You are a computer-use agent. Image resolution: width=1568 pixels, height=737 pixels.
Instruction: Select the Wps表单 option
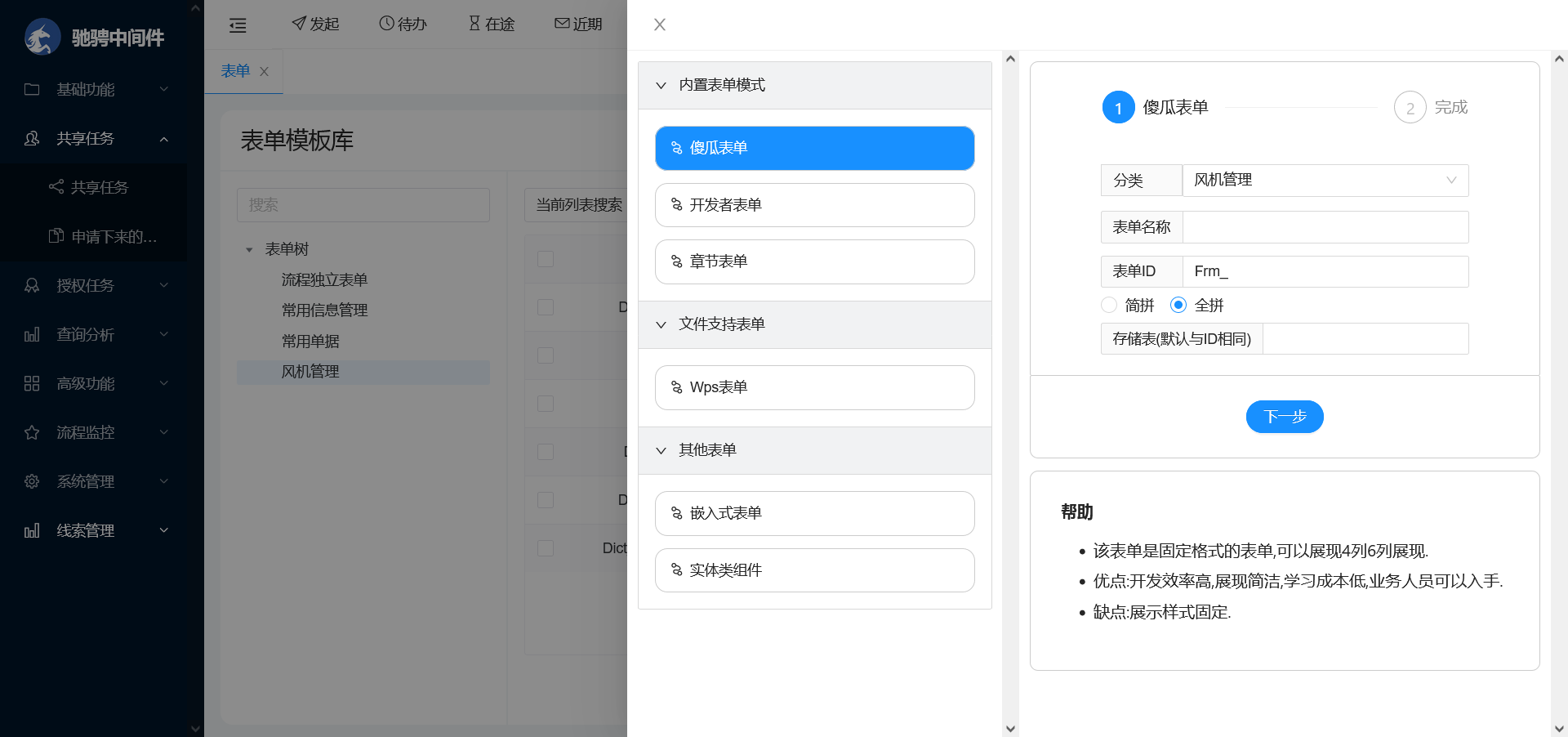814,387
